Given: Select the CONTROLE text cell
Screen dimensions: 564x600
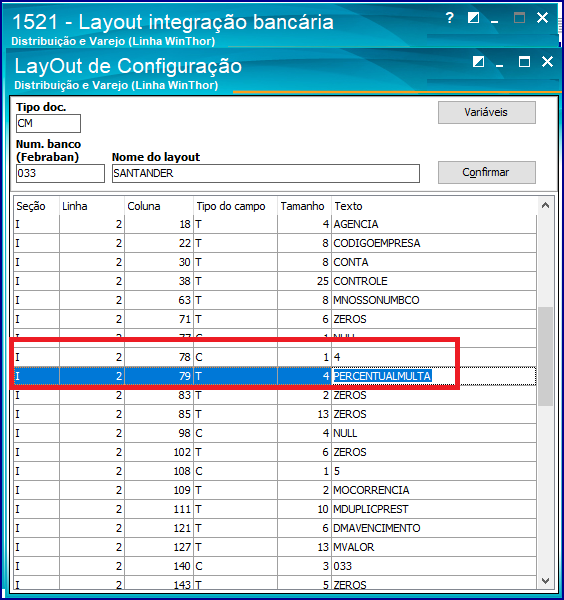Looking at the screenshot, I should 434,281.
